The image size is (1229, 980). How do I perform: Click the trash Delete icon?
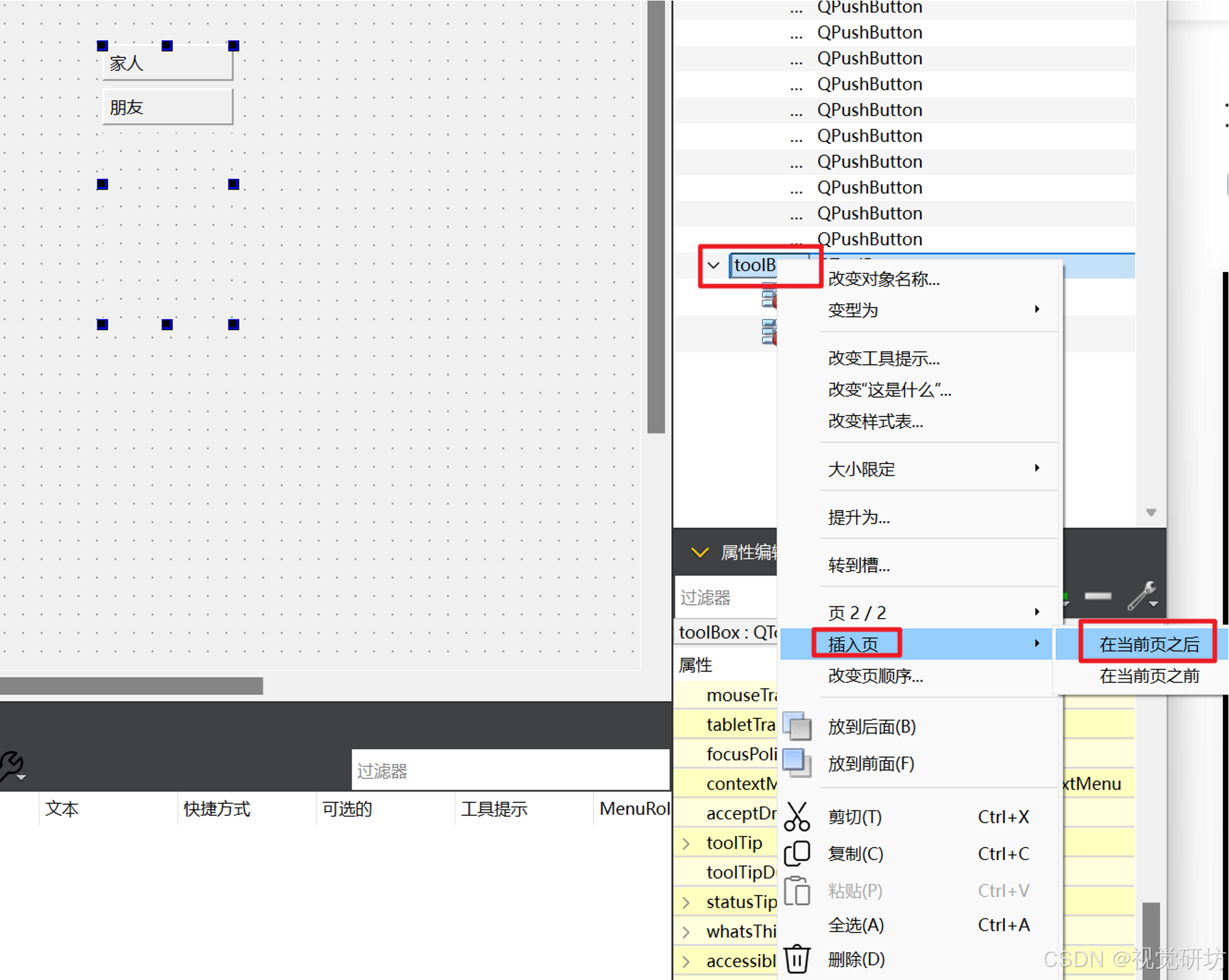tap(797, 958)
